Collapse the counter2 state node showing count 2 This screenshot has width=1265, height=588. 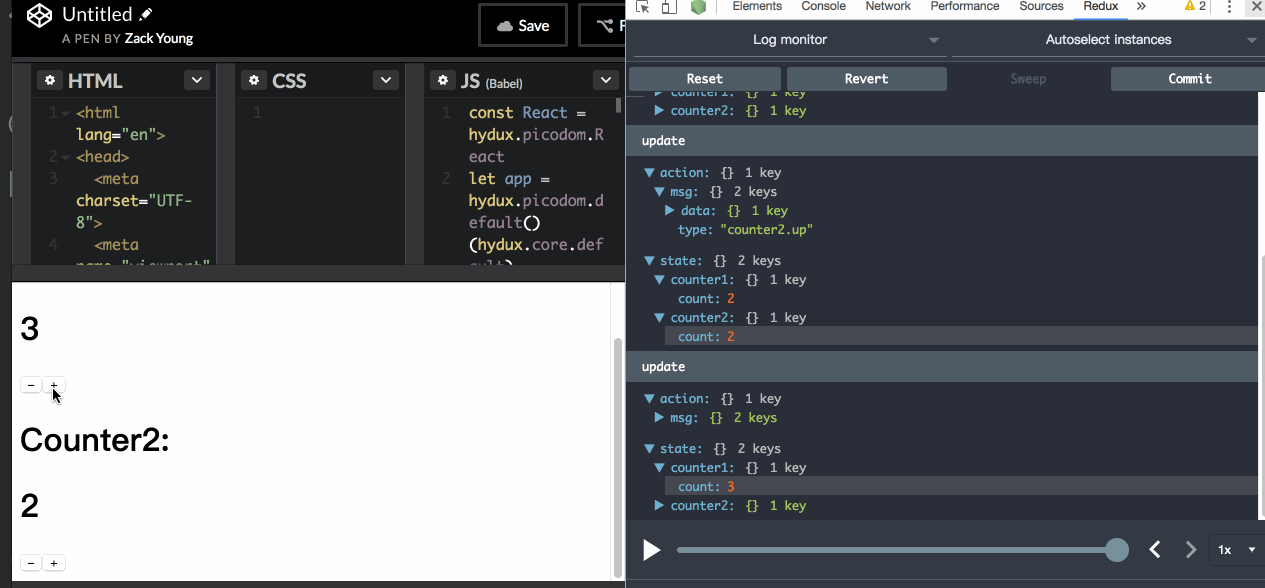(660, 318)
